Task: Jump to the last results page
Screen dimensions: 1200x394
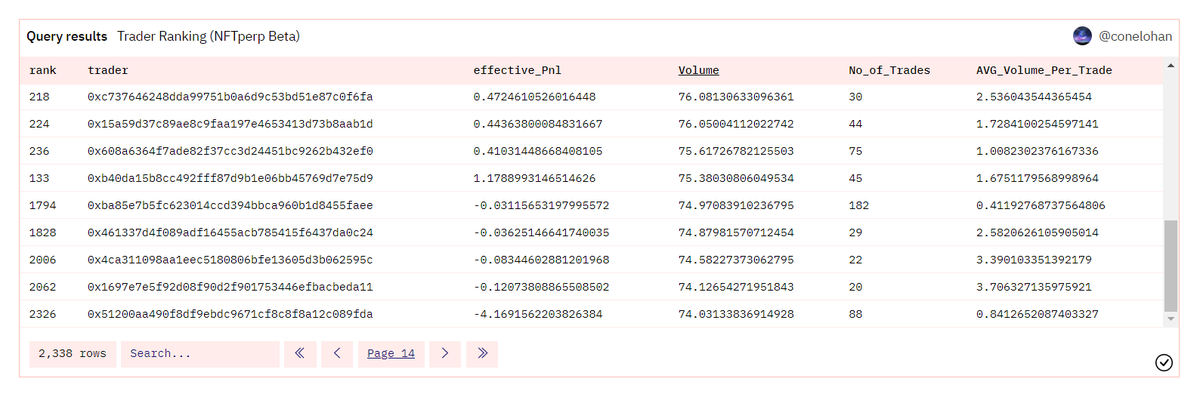Action: [x=482, y=353]
